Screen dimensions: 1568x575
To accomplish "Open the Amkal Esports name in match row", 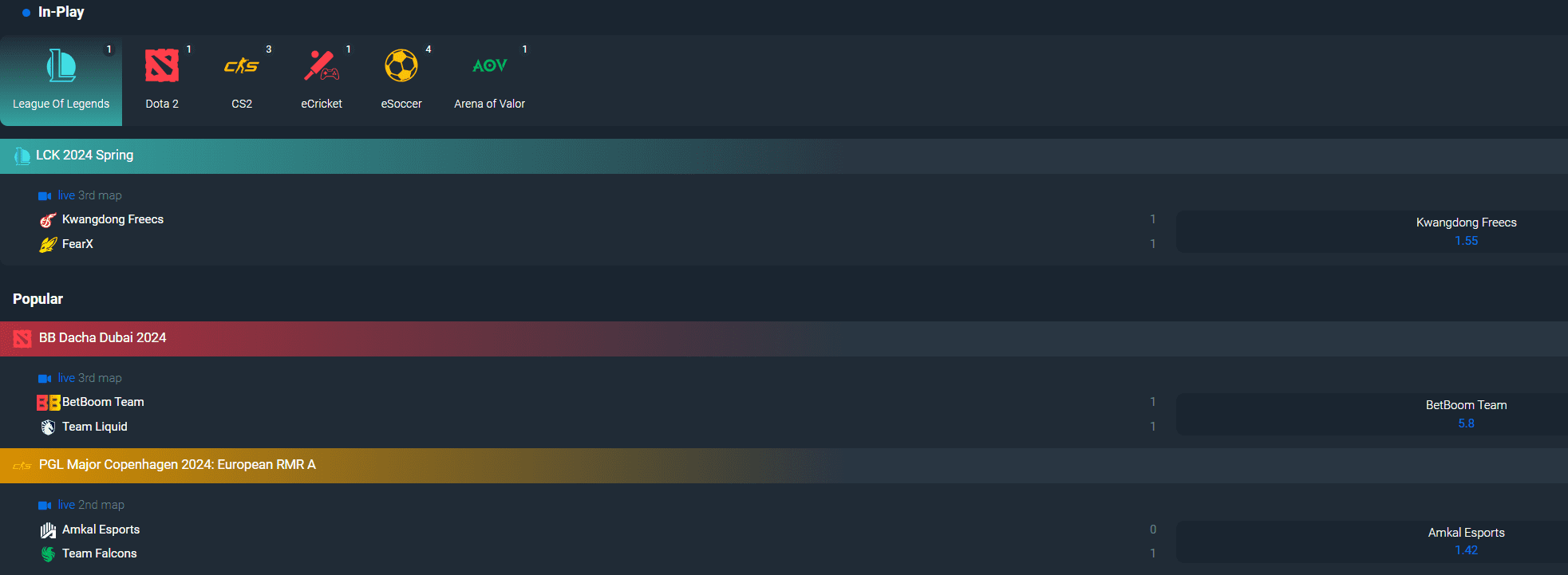I will pyautogui.click(x=101, y=530).
